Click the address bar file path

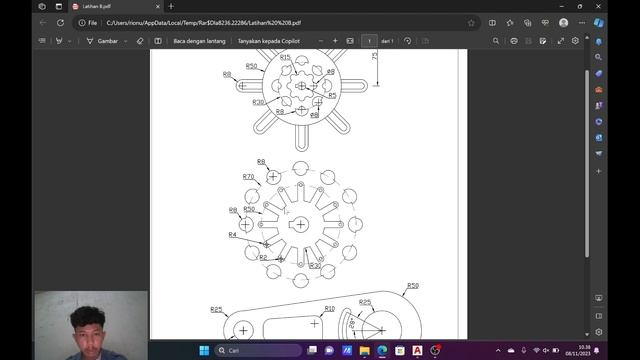coord(204,23)
